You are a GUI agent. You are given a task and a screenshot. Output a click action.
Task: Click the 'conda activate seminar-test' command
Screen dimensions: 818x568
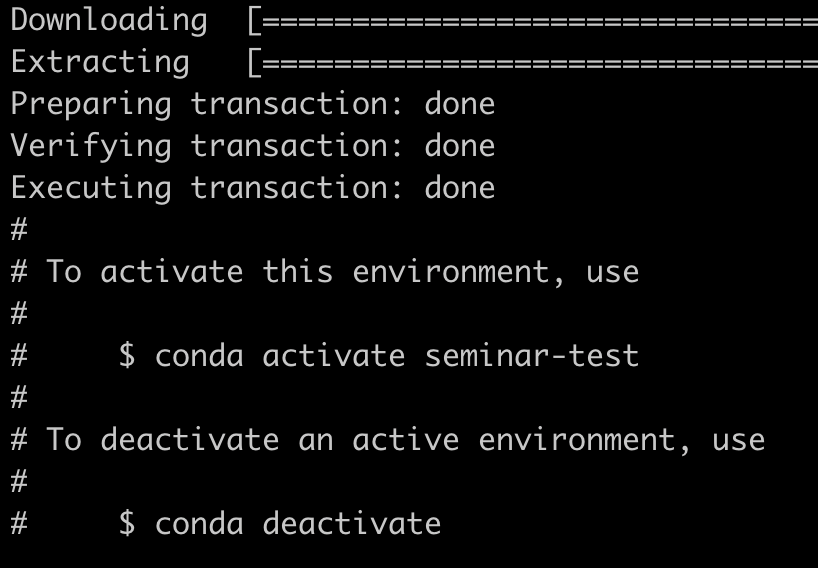397,356
